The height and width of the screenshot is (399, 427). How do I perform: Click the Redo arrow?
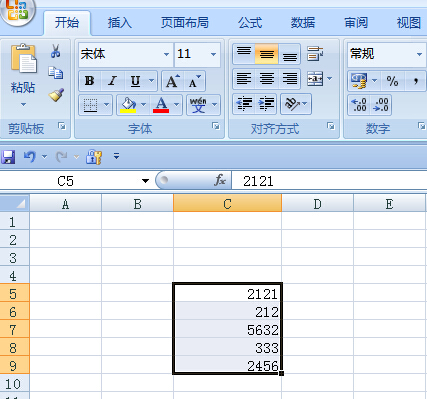coord(61,156)
